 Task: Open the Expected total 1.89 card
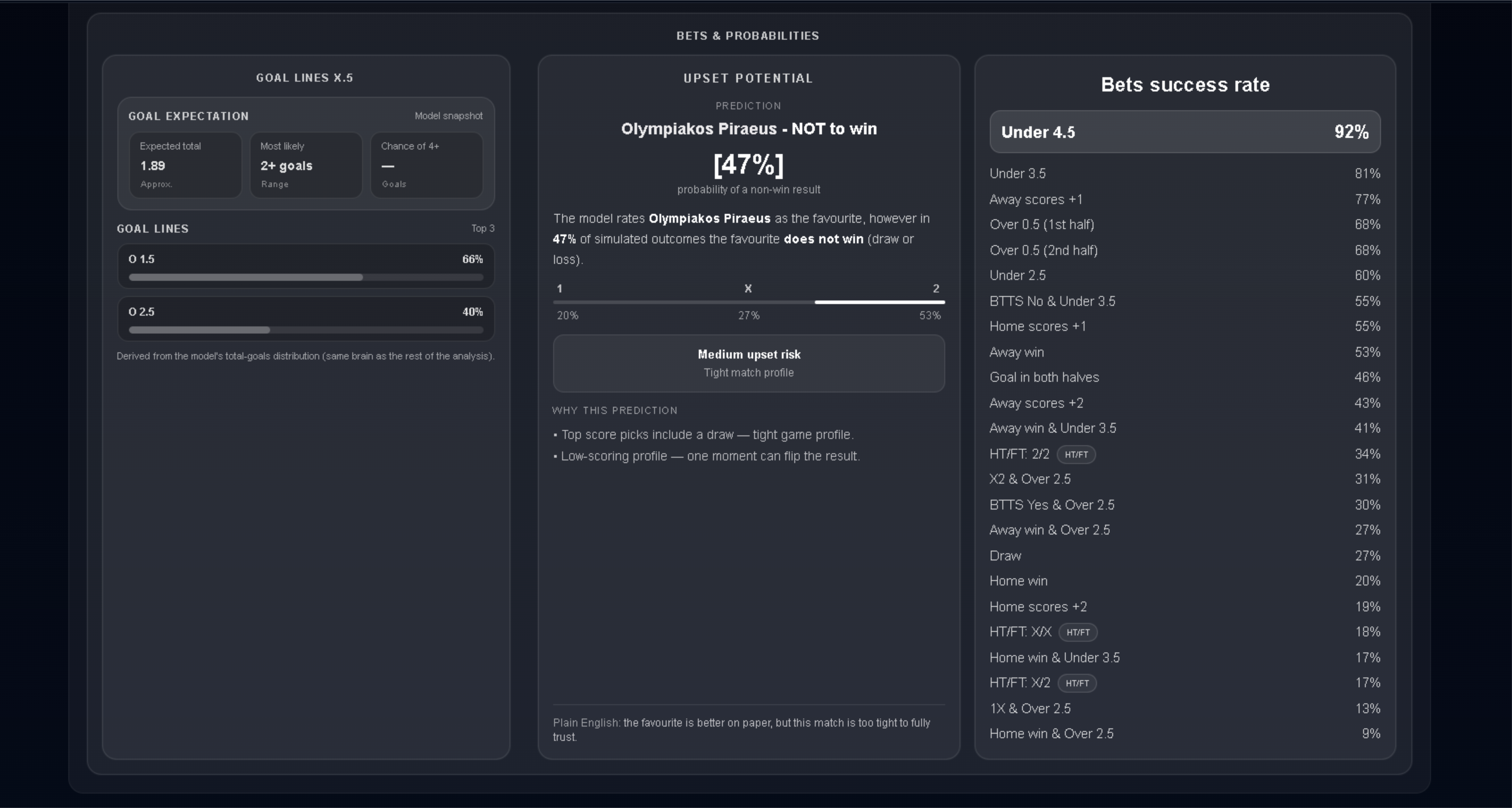pyautogui.click(x=185, y=165)
